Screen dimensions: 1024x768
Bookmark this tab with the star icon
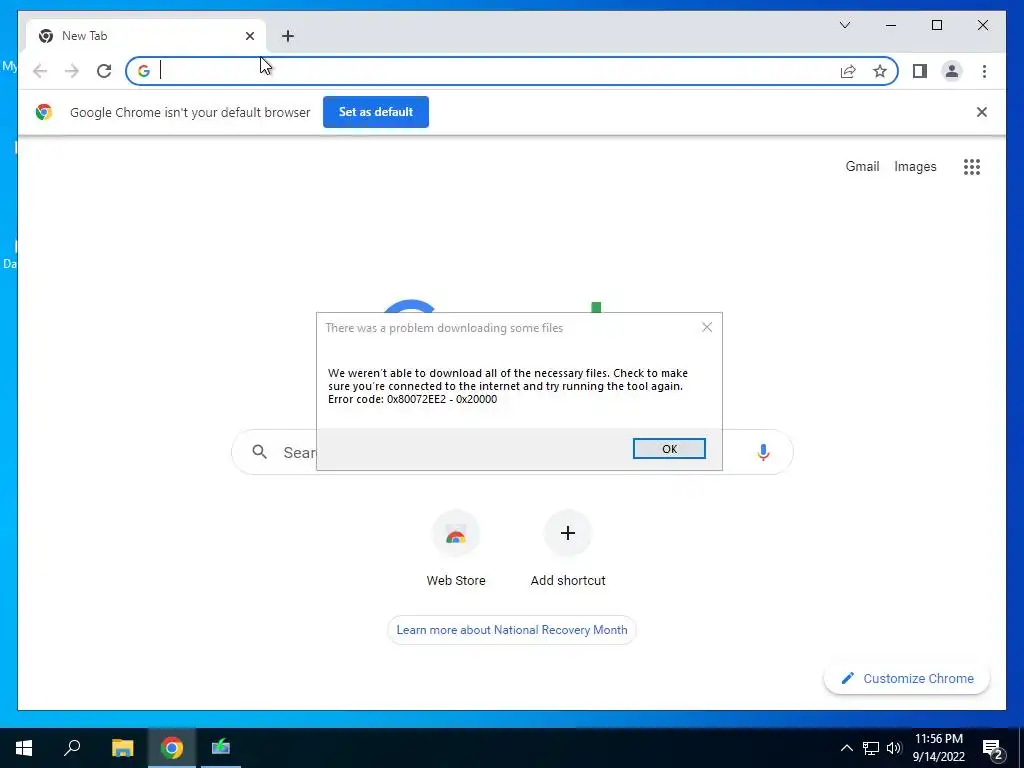880,71
